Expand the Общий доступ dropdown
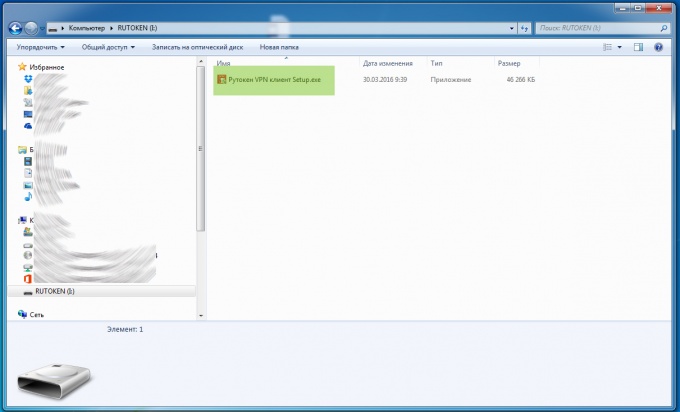 click(110, 47)
